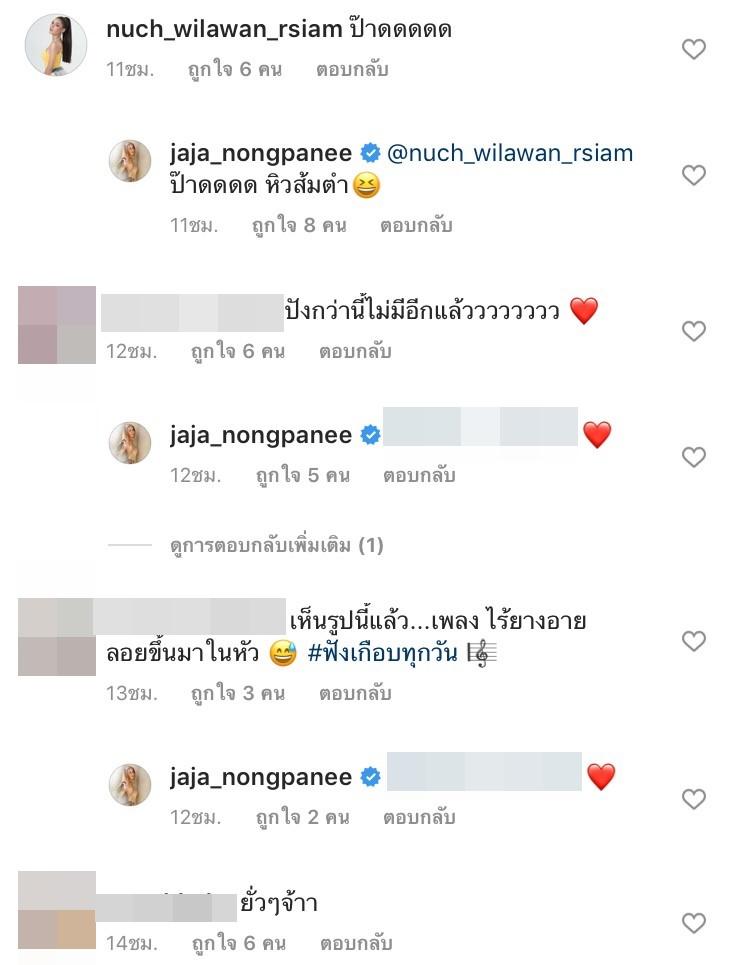
Task: Open nuch_wilawan_rsiam profile picture
Action: tap(55, 46)
